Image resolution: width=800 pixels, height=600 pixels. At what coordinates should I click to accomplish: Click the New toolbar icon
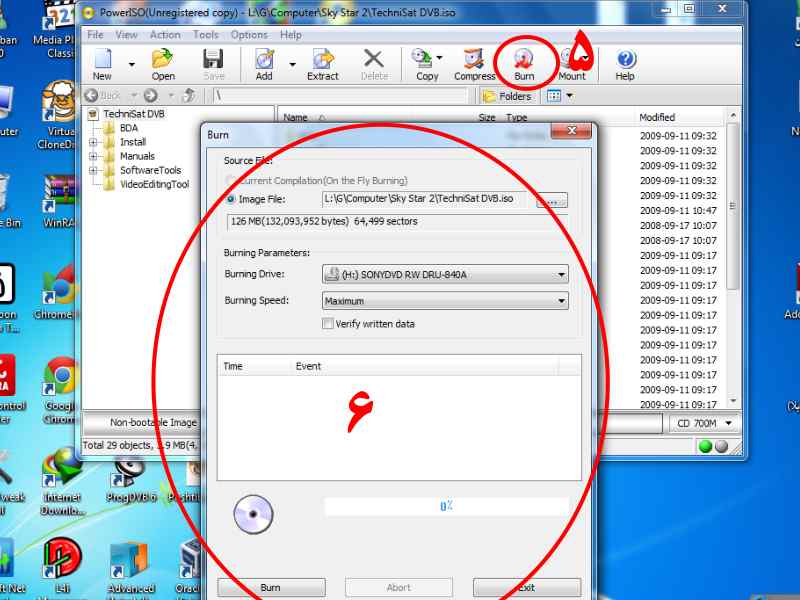(103, 64)
